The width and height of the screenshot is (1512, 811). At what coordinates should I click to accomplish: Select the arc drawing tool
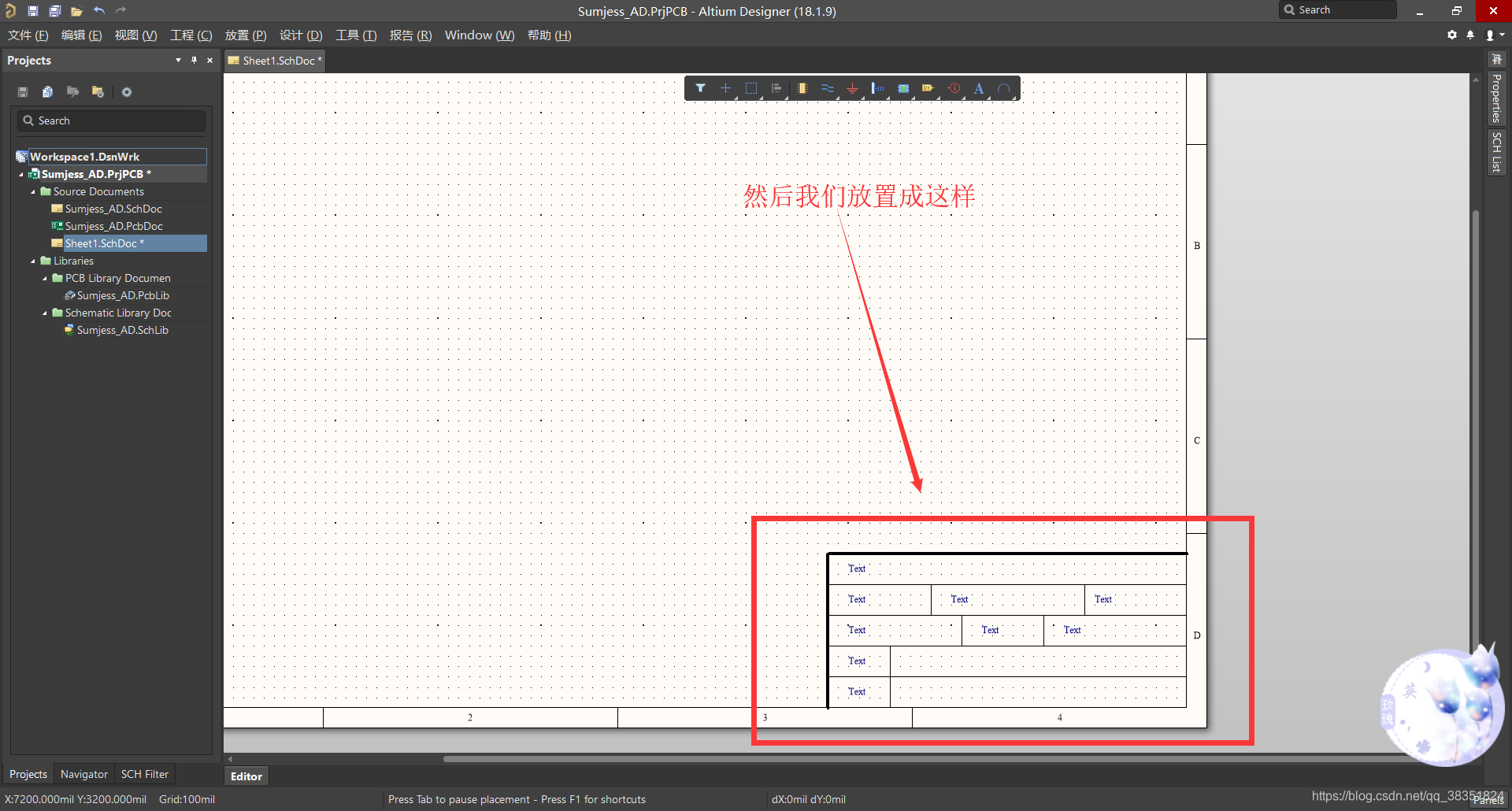coord(1004,88)
